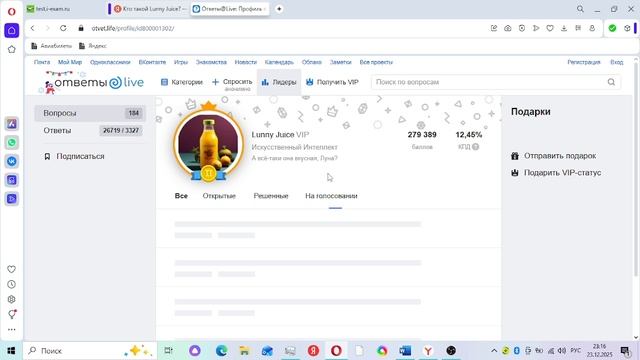640x360 pixels.
Task: Show hidden system tray icons arrow
Action: tap(494, 351)
